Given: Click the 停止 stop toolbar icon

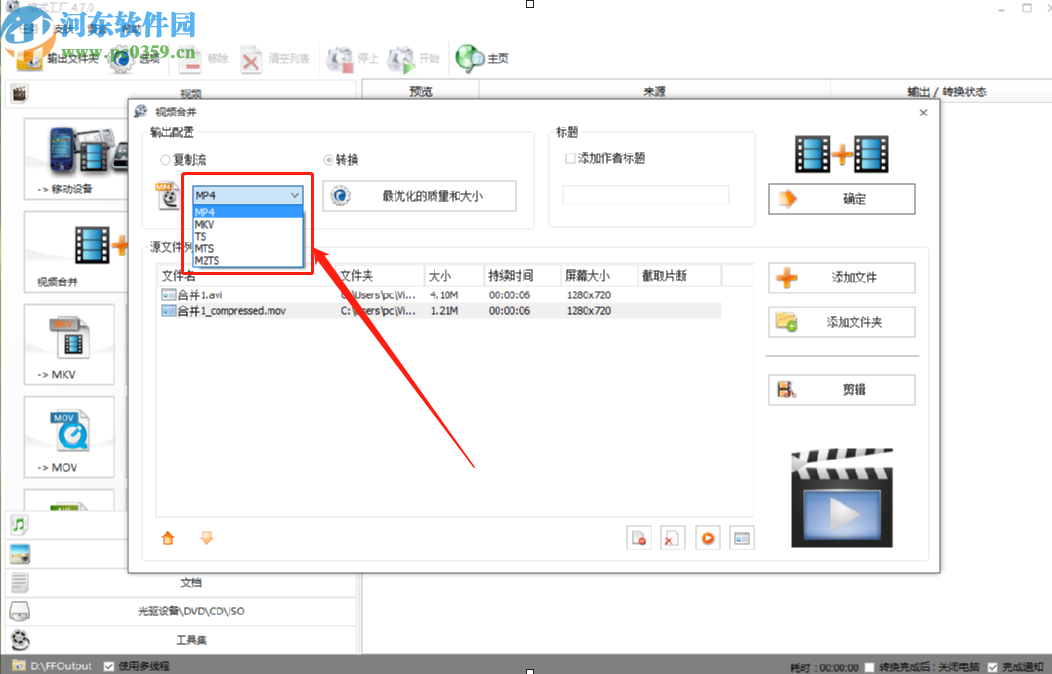Looking at the screenshot, I should click(339, 60).
